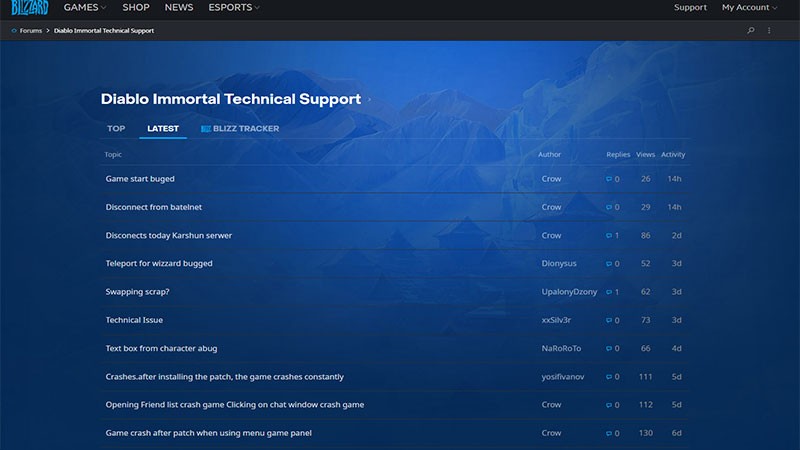The height and width of the screenshot is (450, 800).
Task: View author NaRoRoTo profile
Action: pyautogui.click(x=561, y=348)
